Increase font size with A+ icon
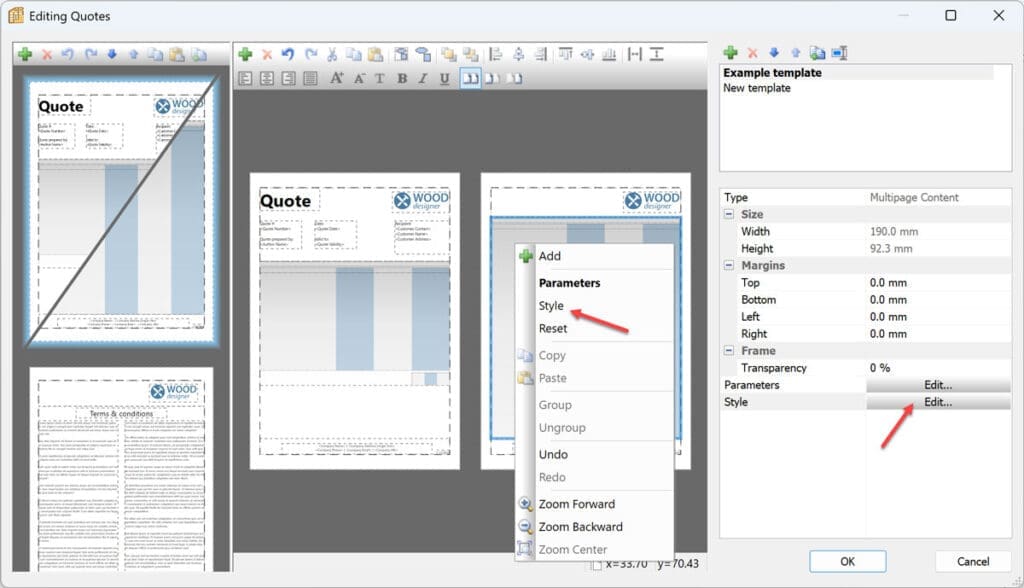This screenshot has height=588, width=1024. click(x=336, y=78)
